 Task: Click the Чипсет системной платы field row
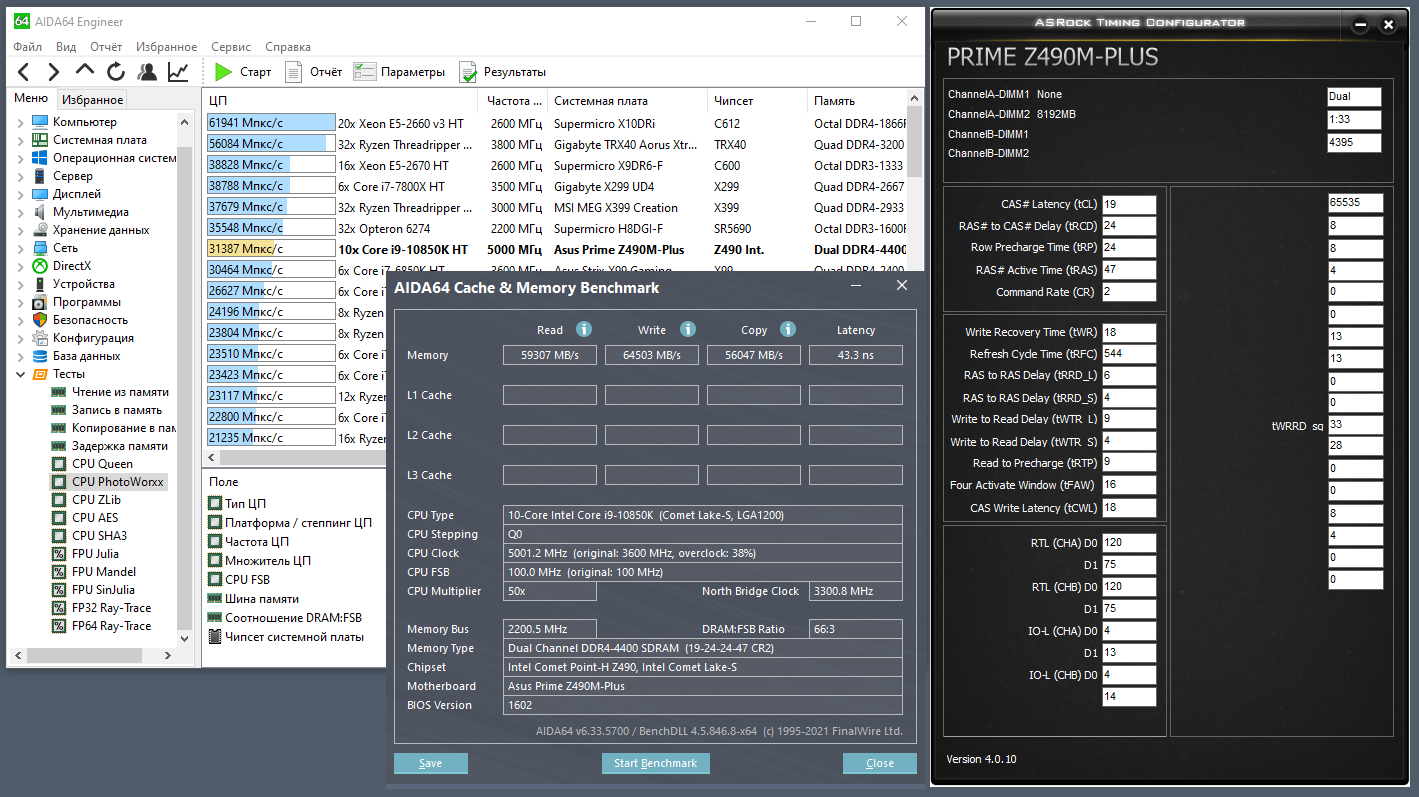(x=294, y=636)
